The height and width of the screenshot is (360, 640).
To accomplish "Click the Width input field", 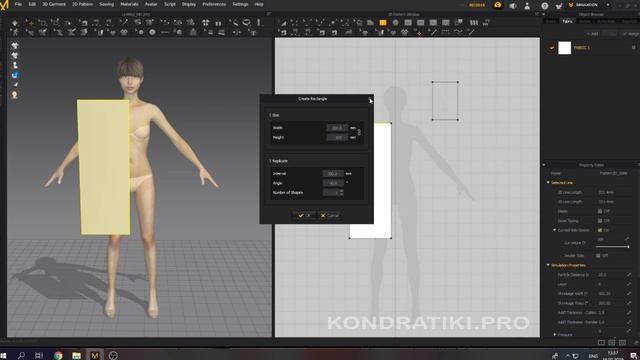I will tap(337, 128).
